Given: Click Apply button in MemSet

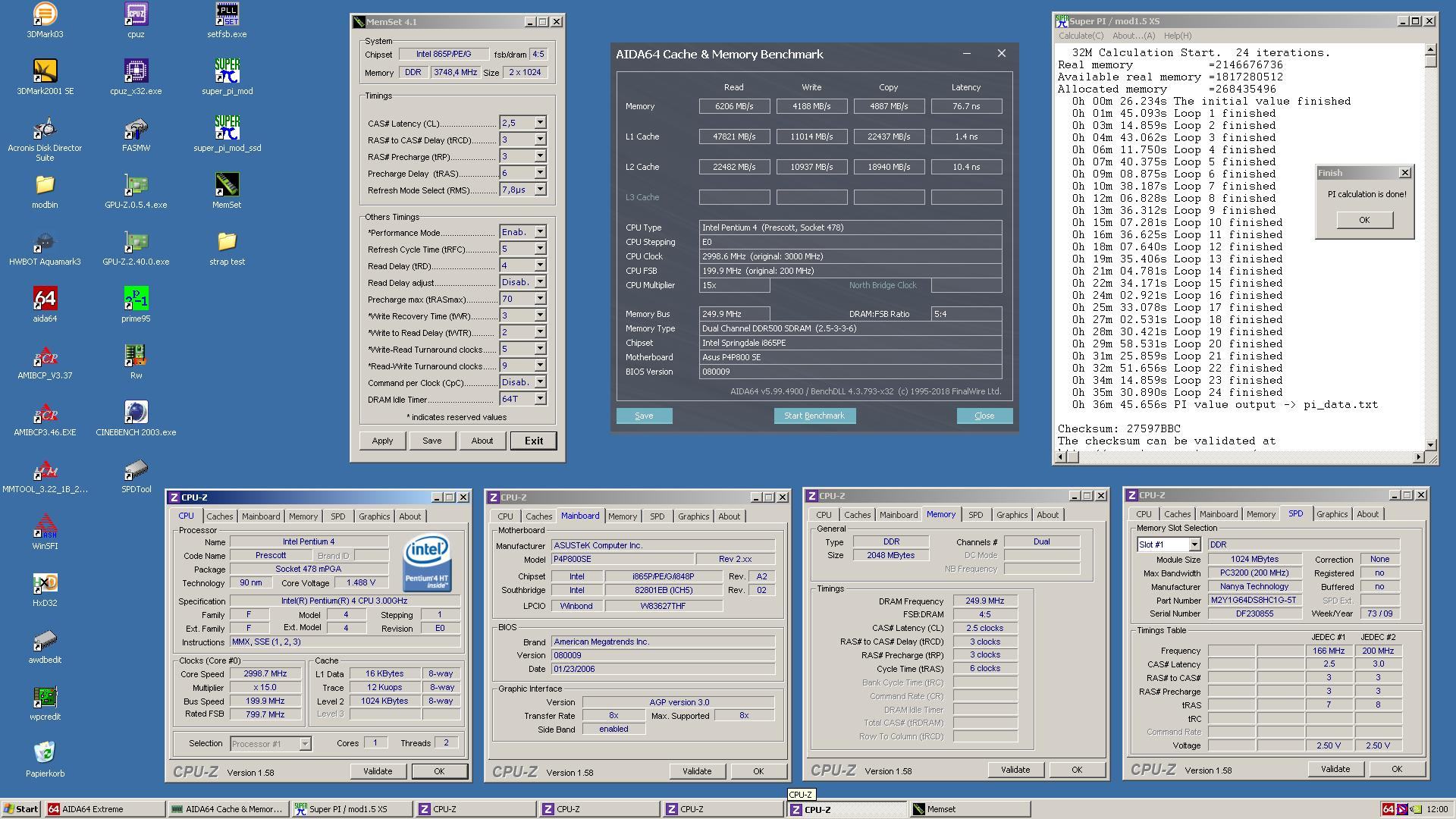Looking at the screenshot, I should [x=382, y=441].
